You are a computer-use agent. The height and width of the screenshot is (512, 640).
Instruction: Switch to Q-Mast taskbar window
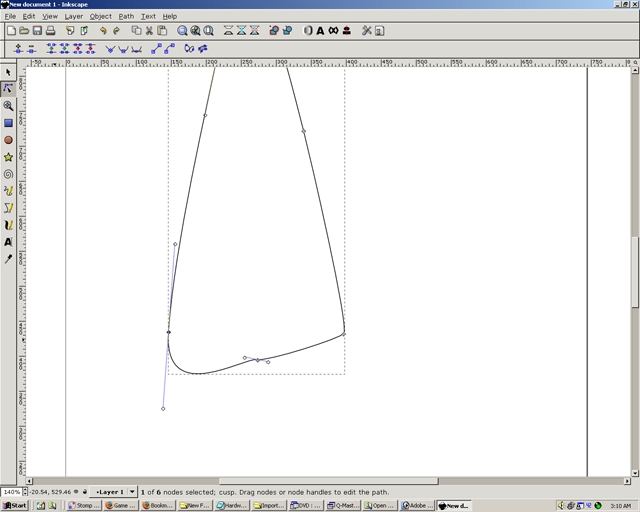(343, 505)
